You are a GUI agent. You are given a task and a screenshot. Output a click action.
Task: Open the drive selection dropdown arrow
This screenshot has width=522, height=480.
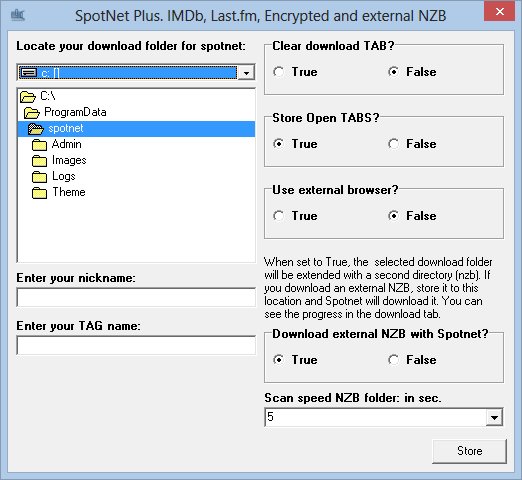[246, 73]
